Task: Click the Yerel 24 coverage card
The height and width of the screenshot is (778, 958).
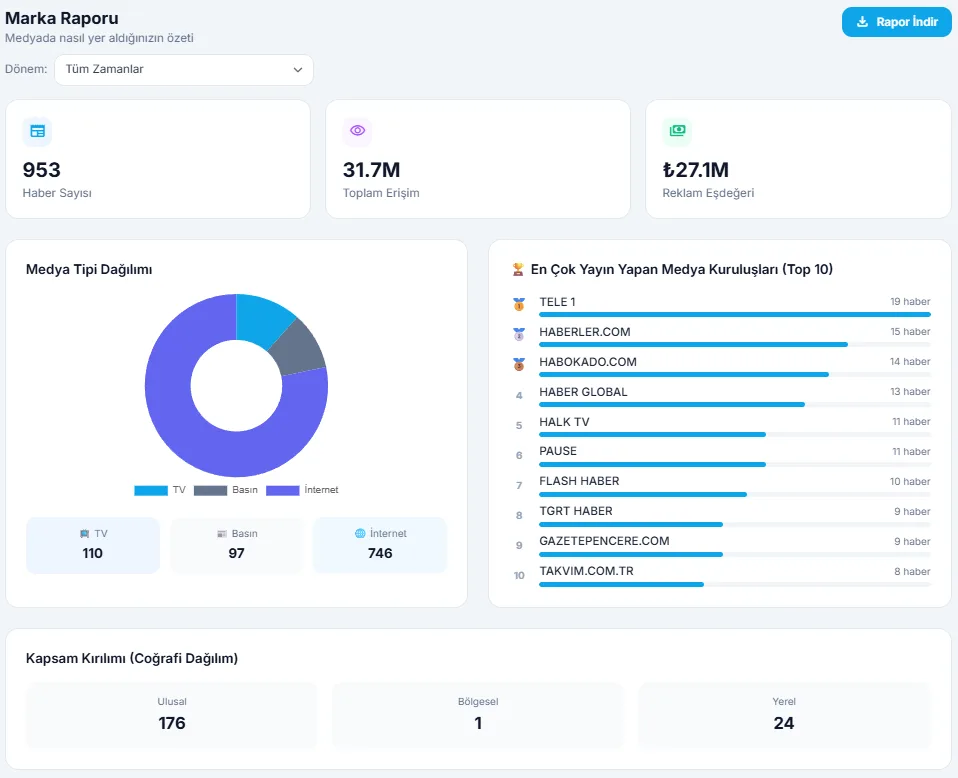Action: pos(784,714)
